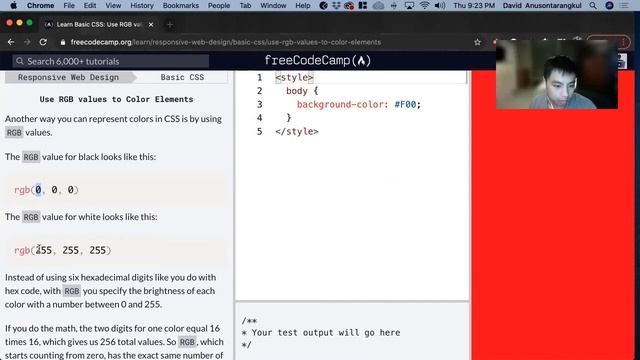The width and height of the screenshot is (640, 360).
Task: Bookmark this page with the star icon
Action: pyautogui.click(x=477, y=42)
